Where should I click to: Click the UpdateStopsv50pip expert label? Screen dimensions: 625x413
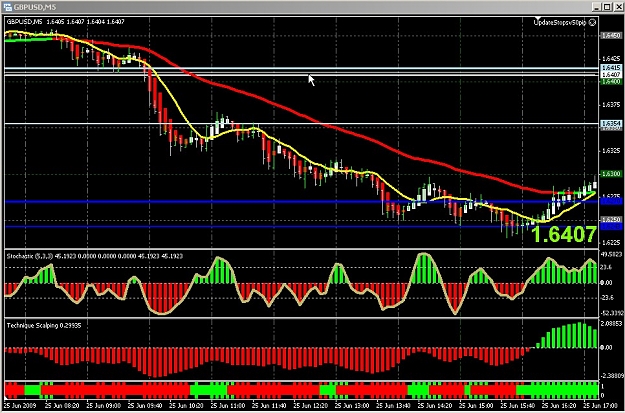560,23
